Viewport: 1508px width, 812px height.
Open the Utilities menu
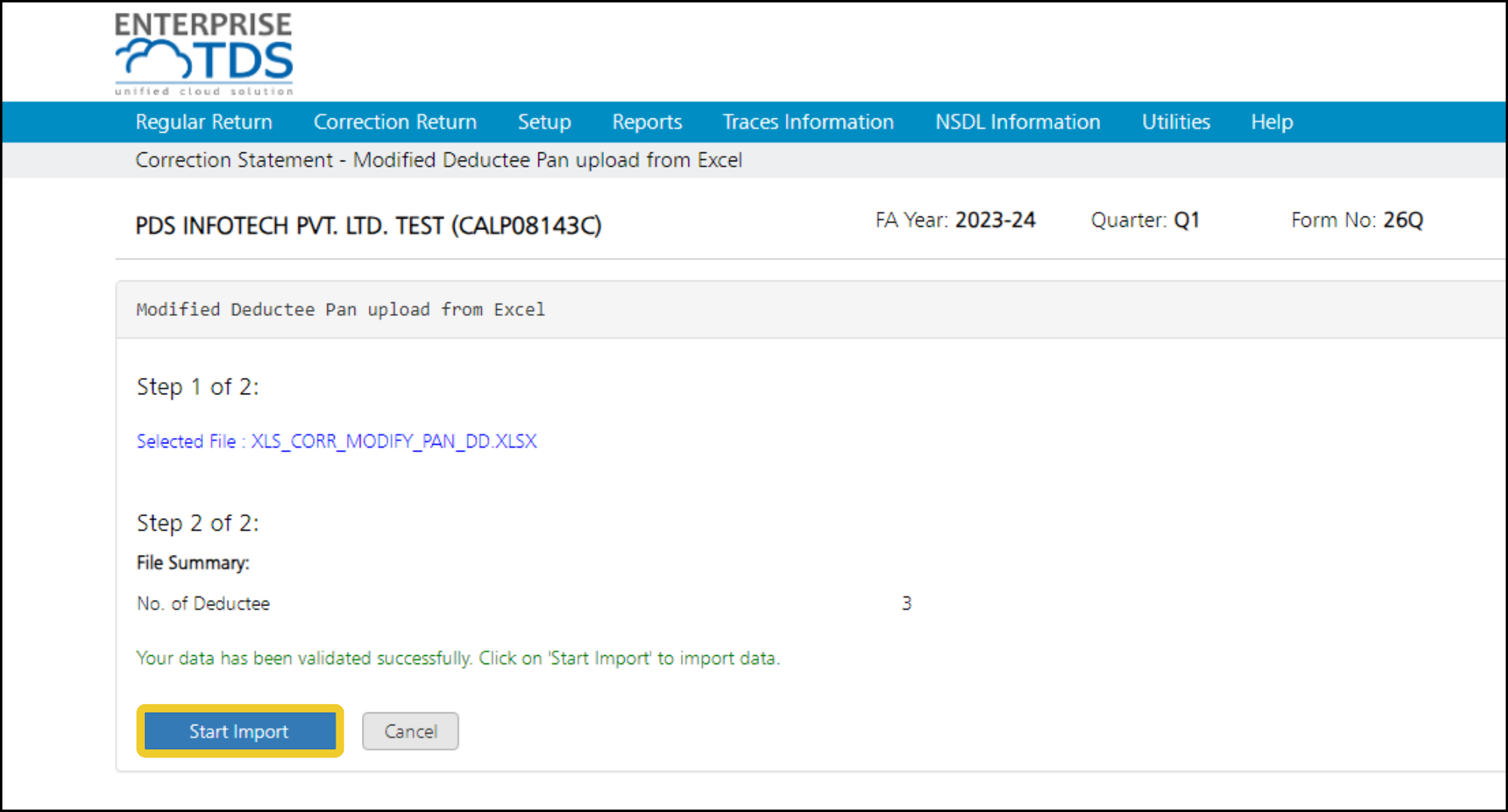[x=1175, y=122]
